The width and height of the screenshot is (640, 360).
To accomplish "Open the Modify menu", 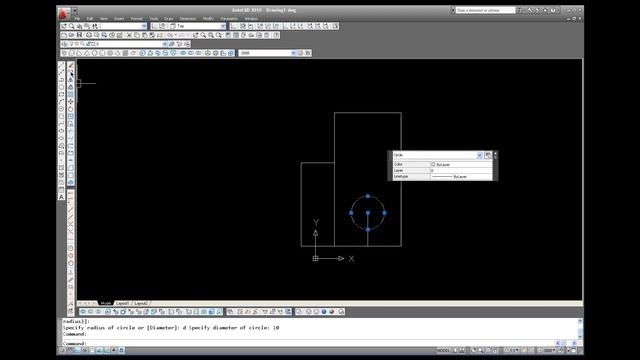I will 208,18.
